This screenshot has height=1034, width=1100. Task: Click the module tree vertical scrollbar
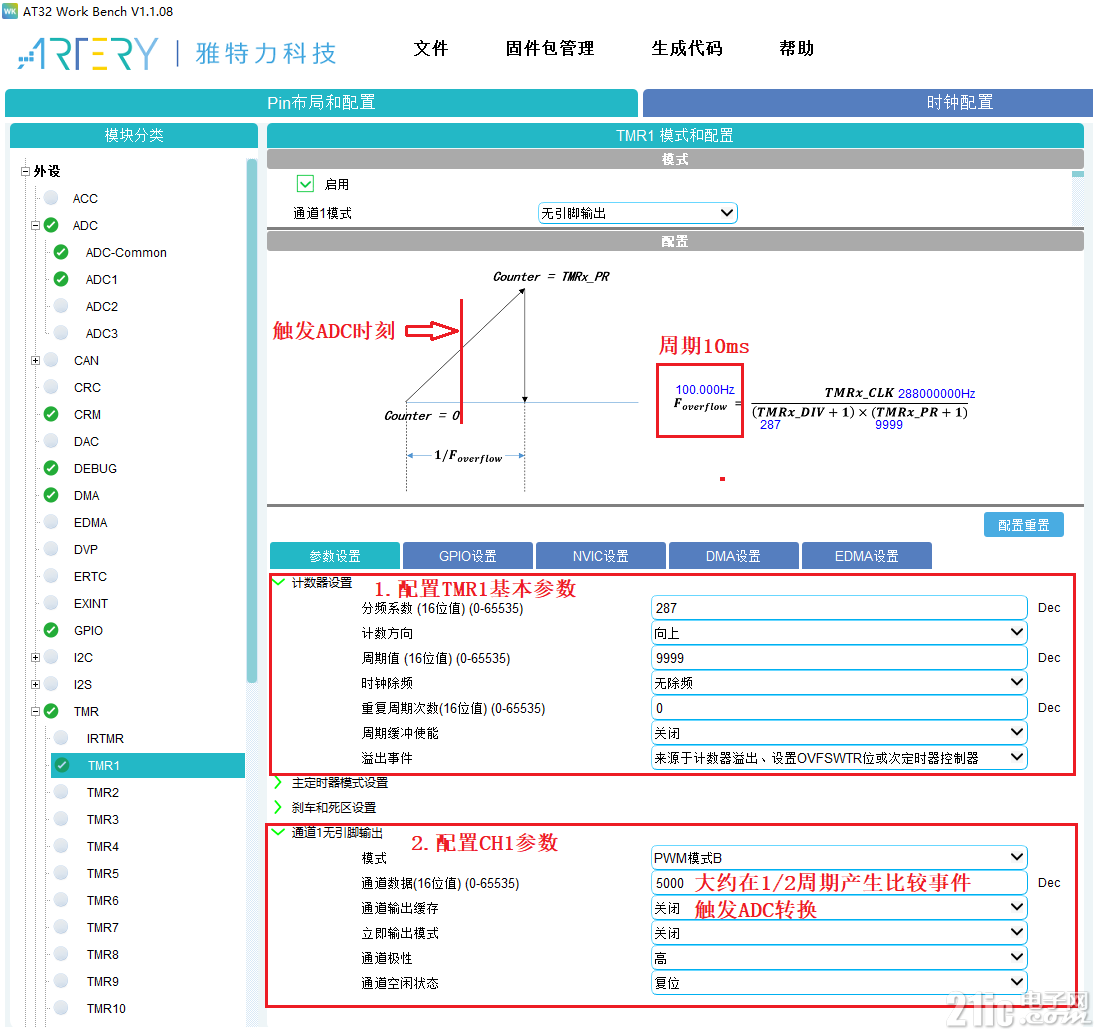pos(252,421)
